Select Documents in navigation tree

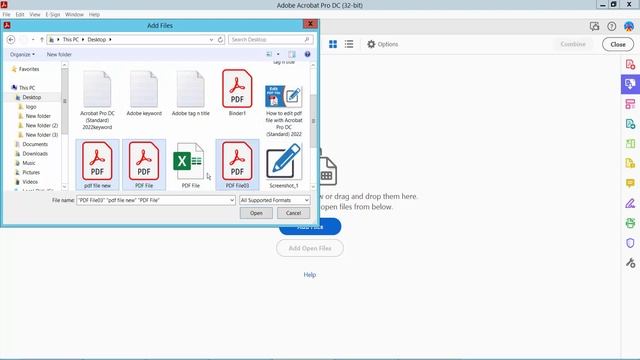(x=35, y=144)
